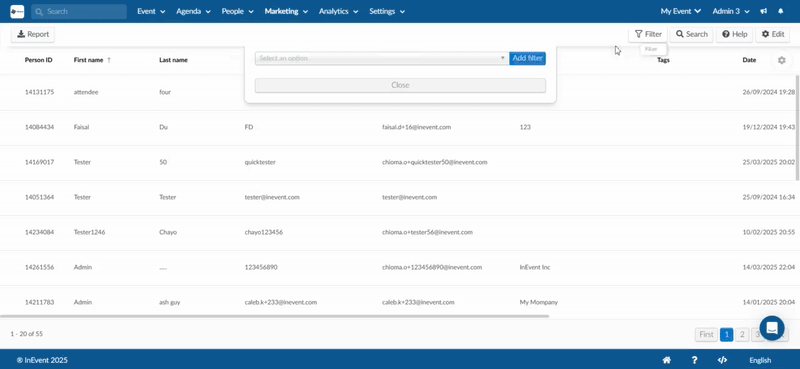Screen dimensions: 800x369
Task: Expand the Analytics menu
Action: coord(338,11)
